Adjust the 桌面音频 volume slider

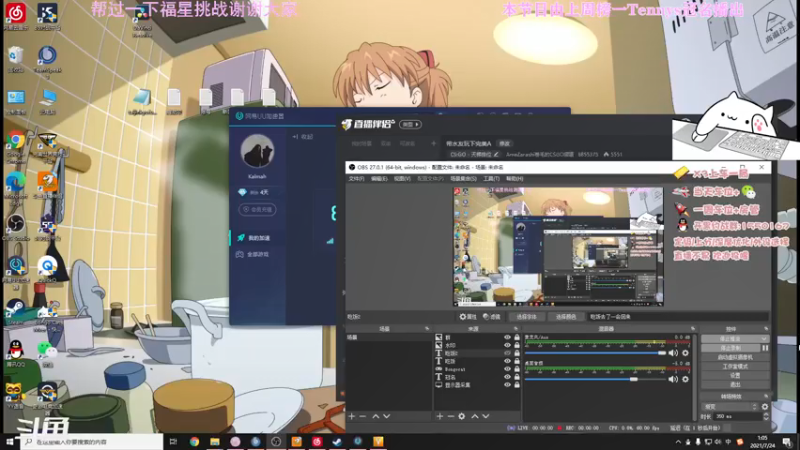[595, 379]
